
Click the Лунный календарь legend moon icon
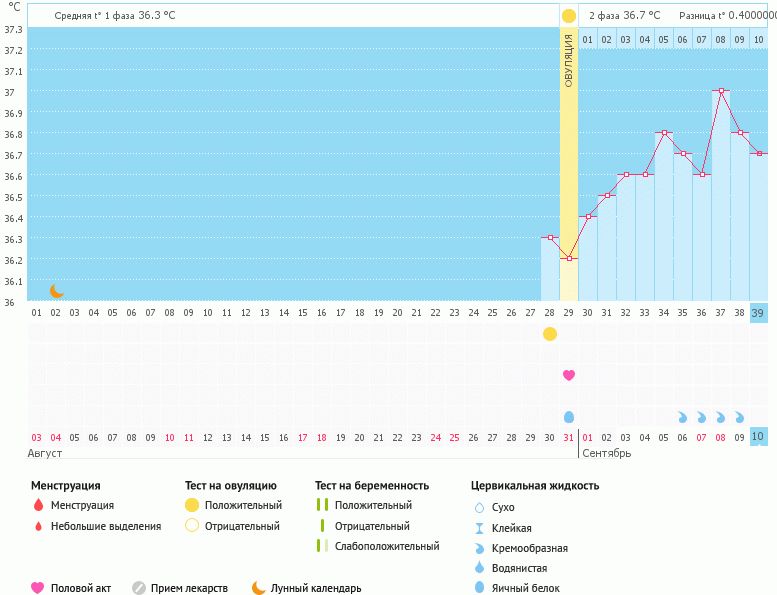coord(259,588)
